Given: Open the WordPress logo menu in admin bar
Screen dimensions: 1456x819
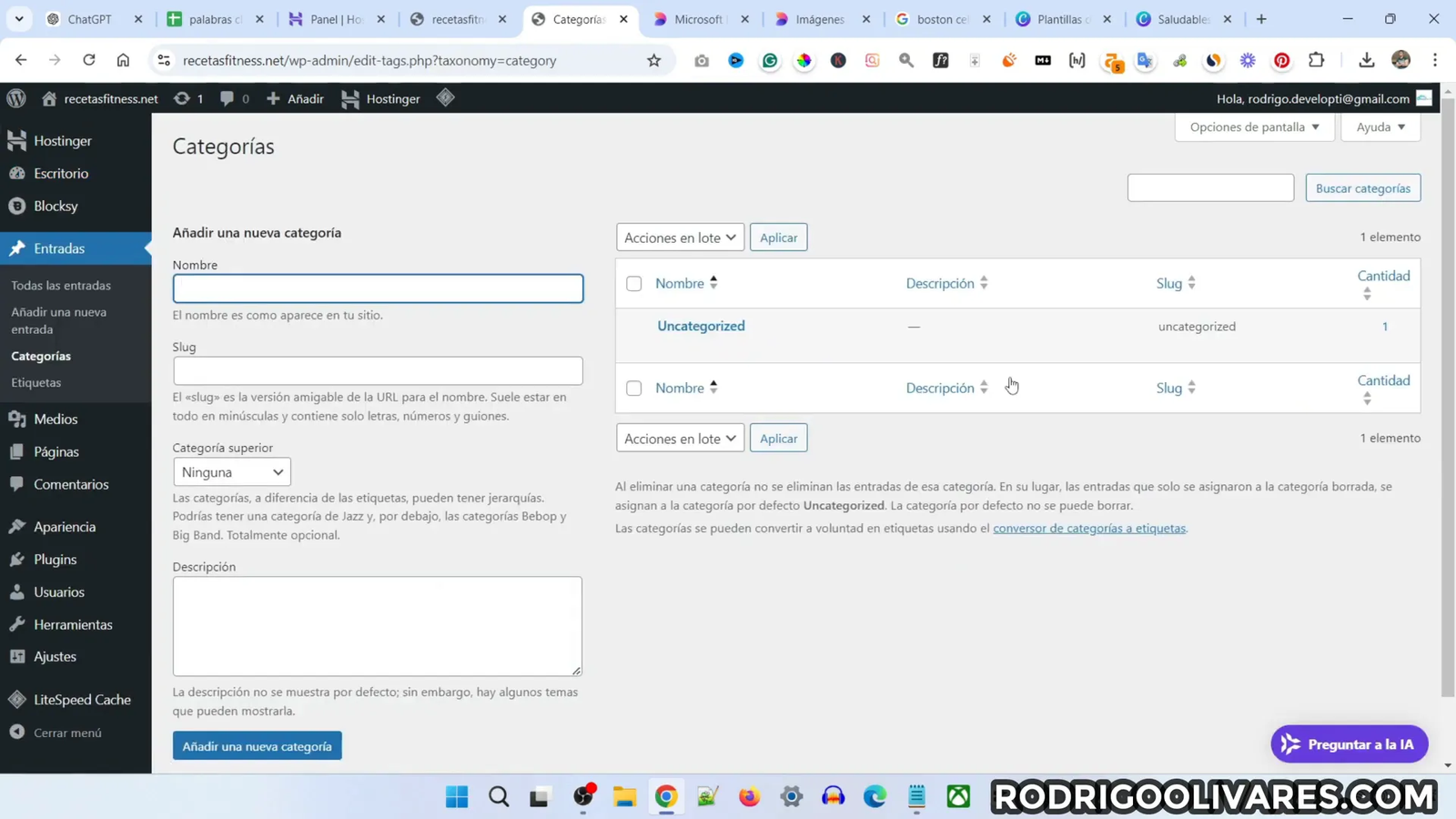Looking at the screenshot, I should tap(15, 99).
